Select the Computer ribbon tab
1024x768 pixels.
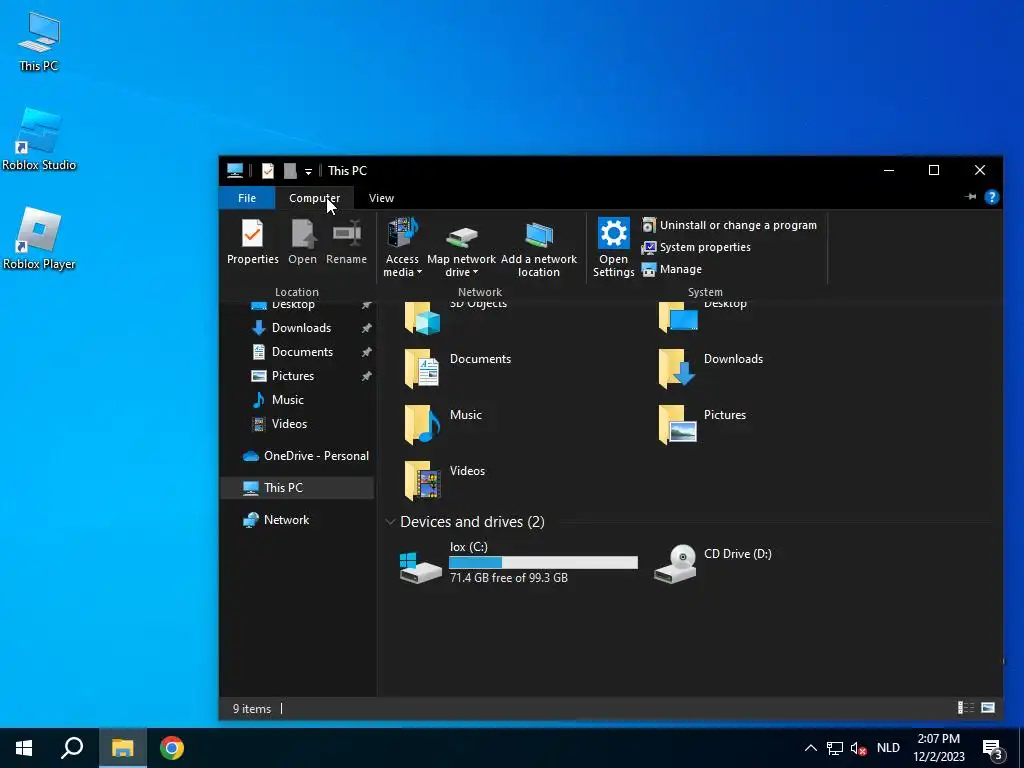tap(315, 198)
